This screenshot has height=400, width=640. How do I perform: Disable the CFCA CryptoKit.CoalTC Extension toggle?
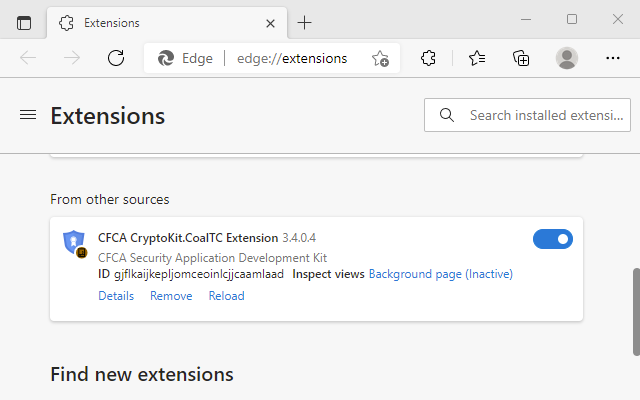point(553,238)
